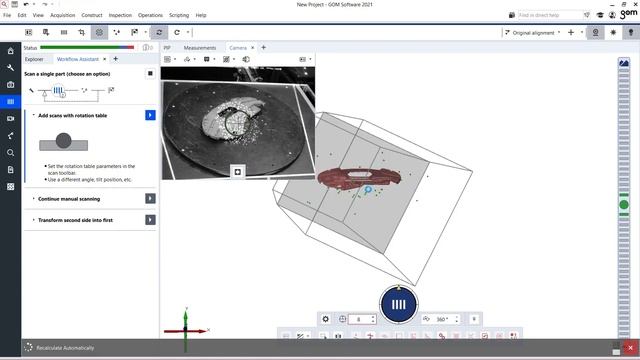640x360 pixels.
Task: Open the wrench setup workspace in sidebar
Action: tap(11, 68)
